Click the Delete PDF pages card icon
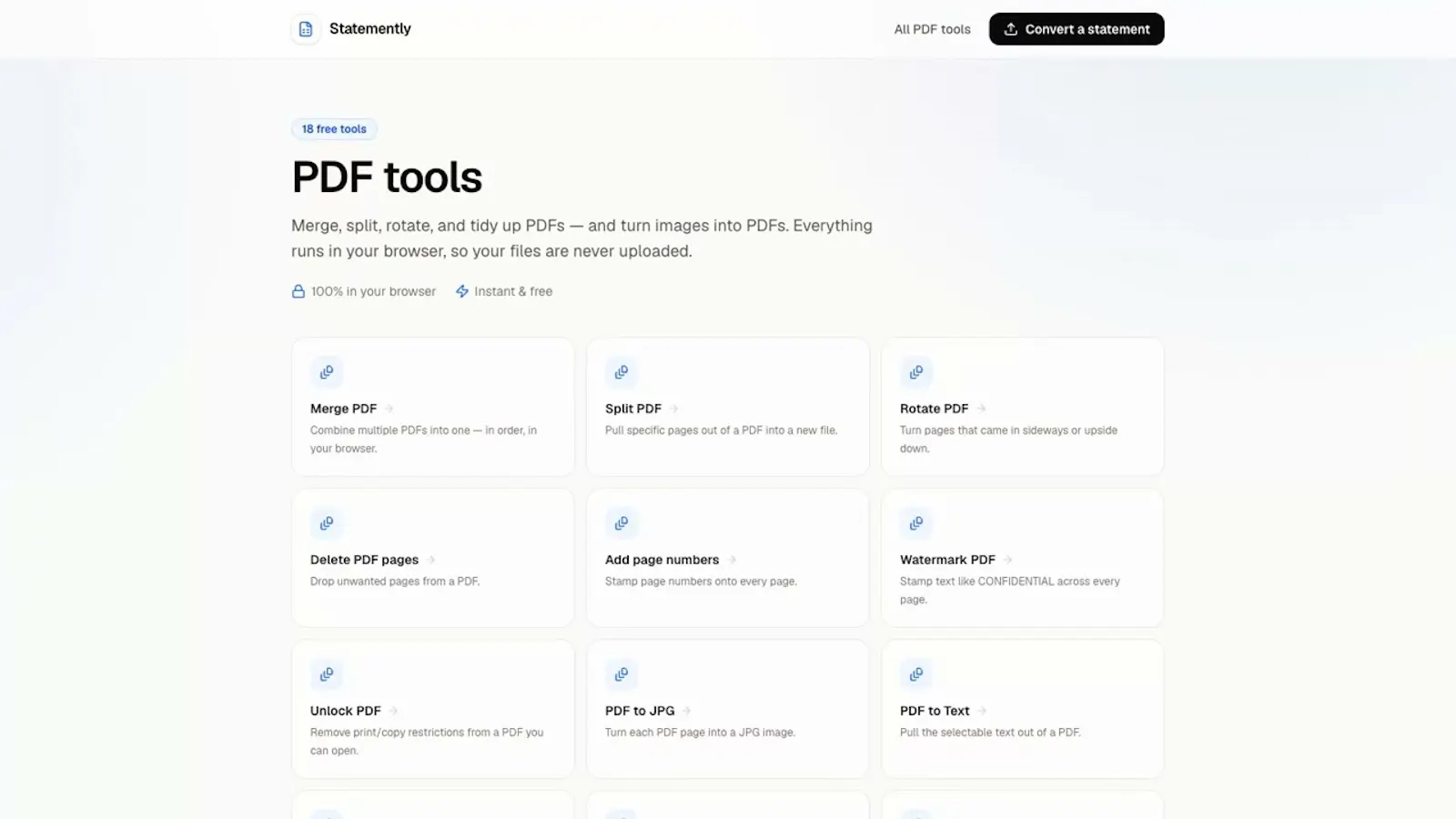1456x819 pixels. pyautogui.click(x=327, y=523)
